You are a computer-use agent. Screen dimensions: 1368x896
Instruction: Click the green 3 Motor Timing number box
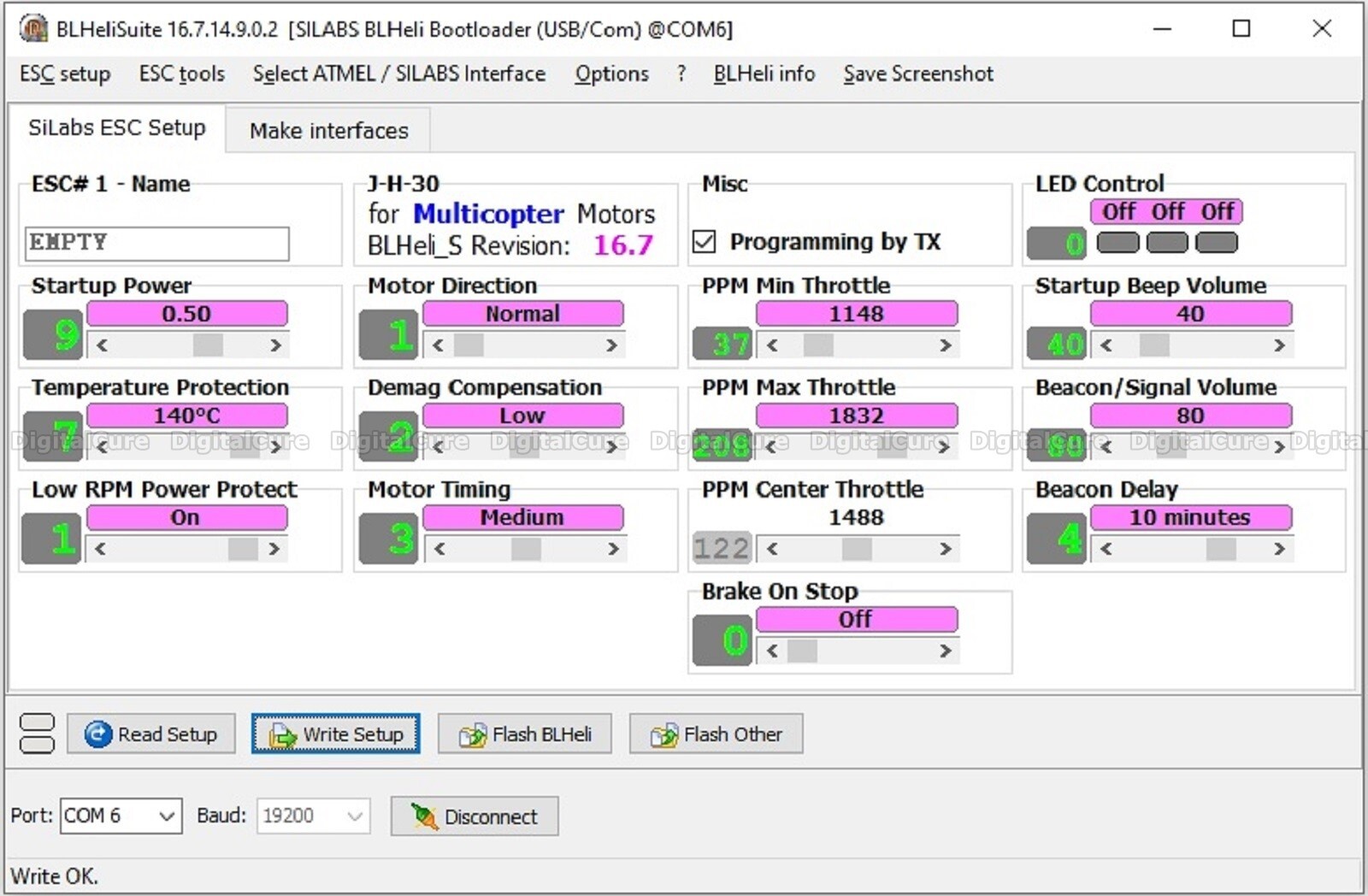click(x=389, y=539)
